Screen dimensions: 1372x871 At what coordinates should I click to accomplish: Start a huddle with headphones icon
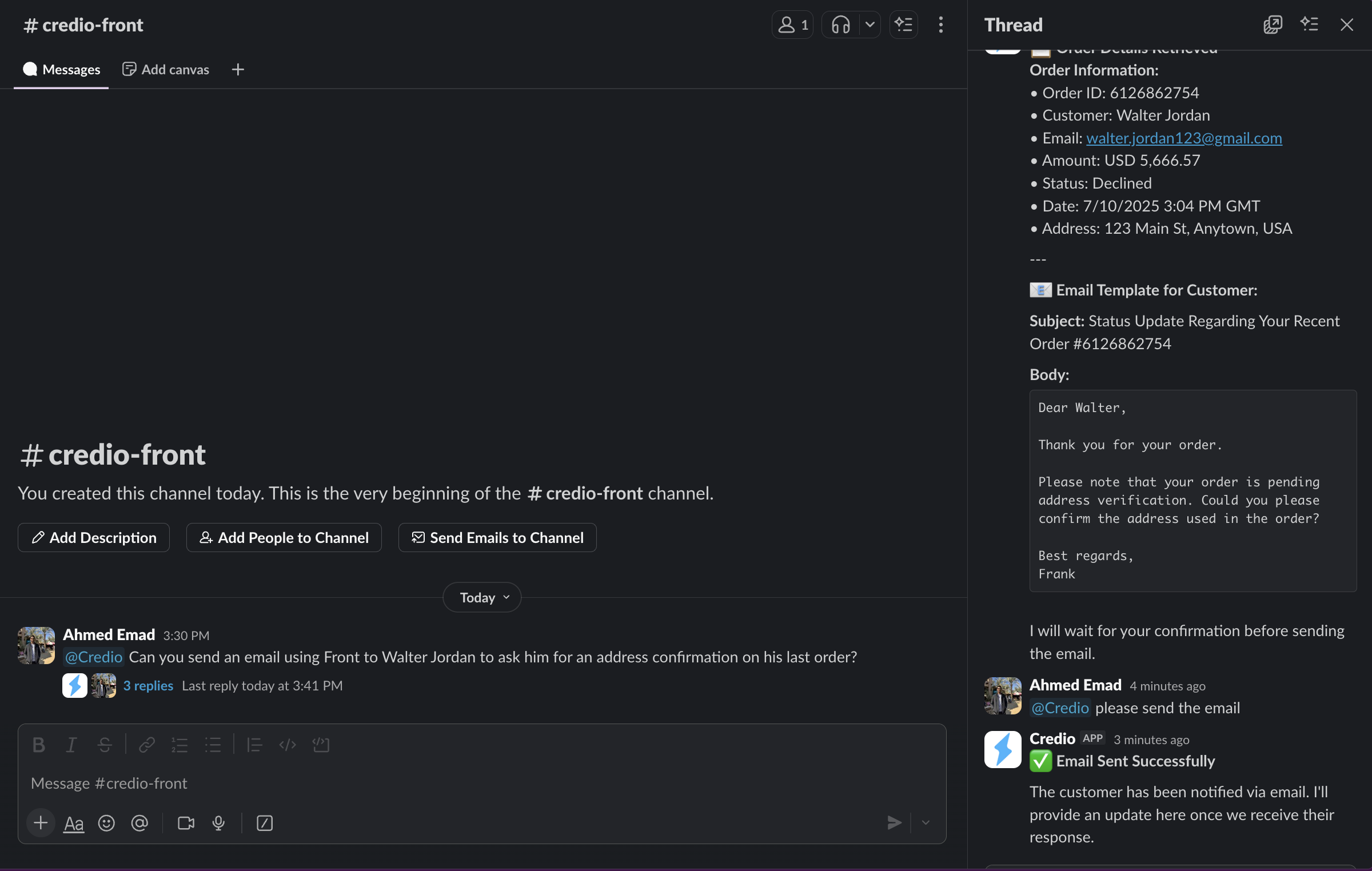(x=840, y=25)
